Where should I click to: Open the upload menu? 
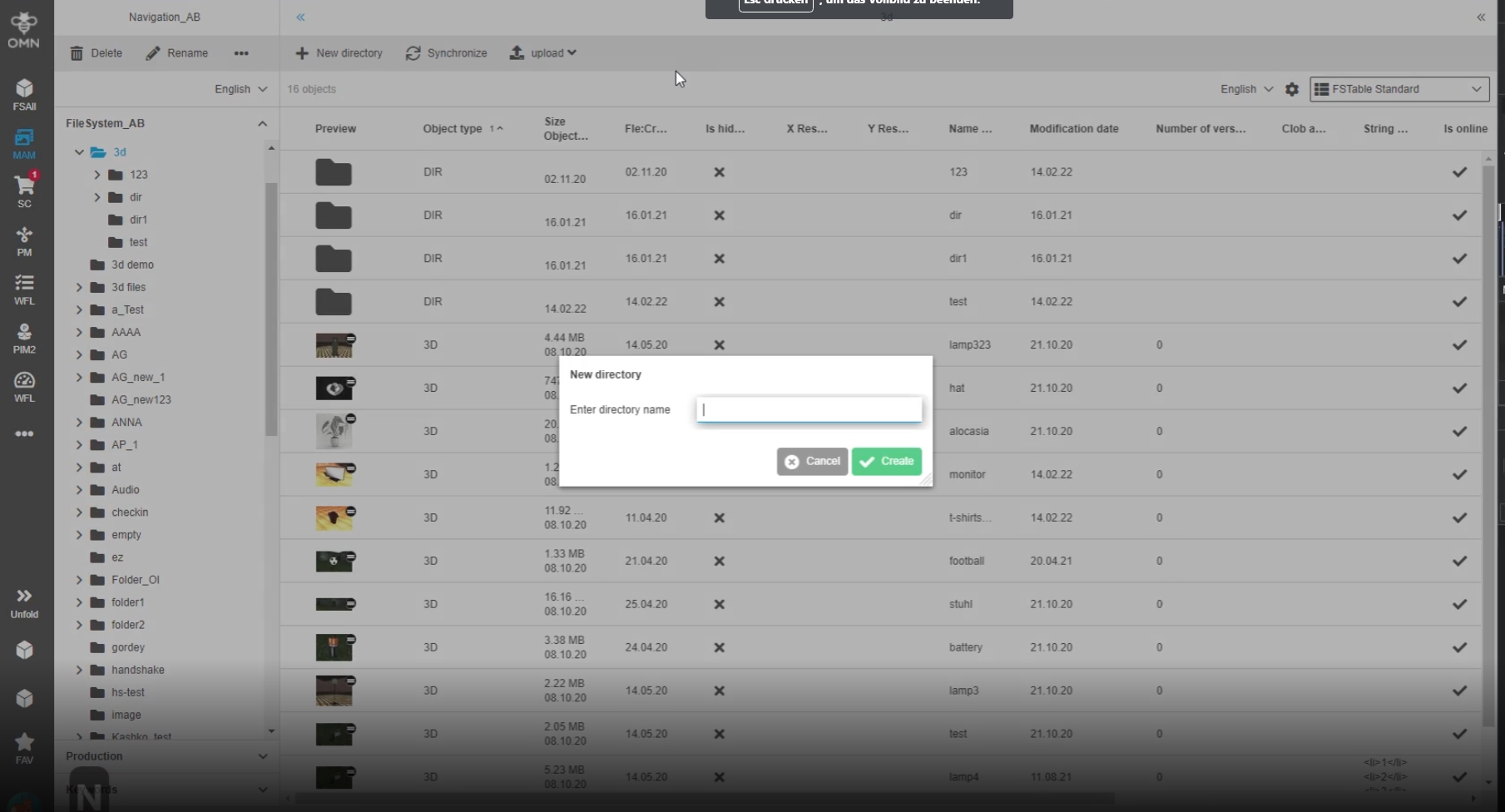pos(543,53)
